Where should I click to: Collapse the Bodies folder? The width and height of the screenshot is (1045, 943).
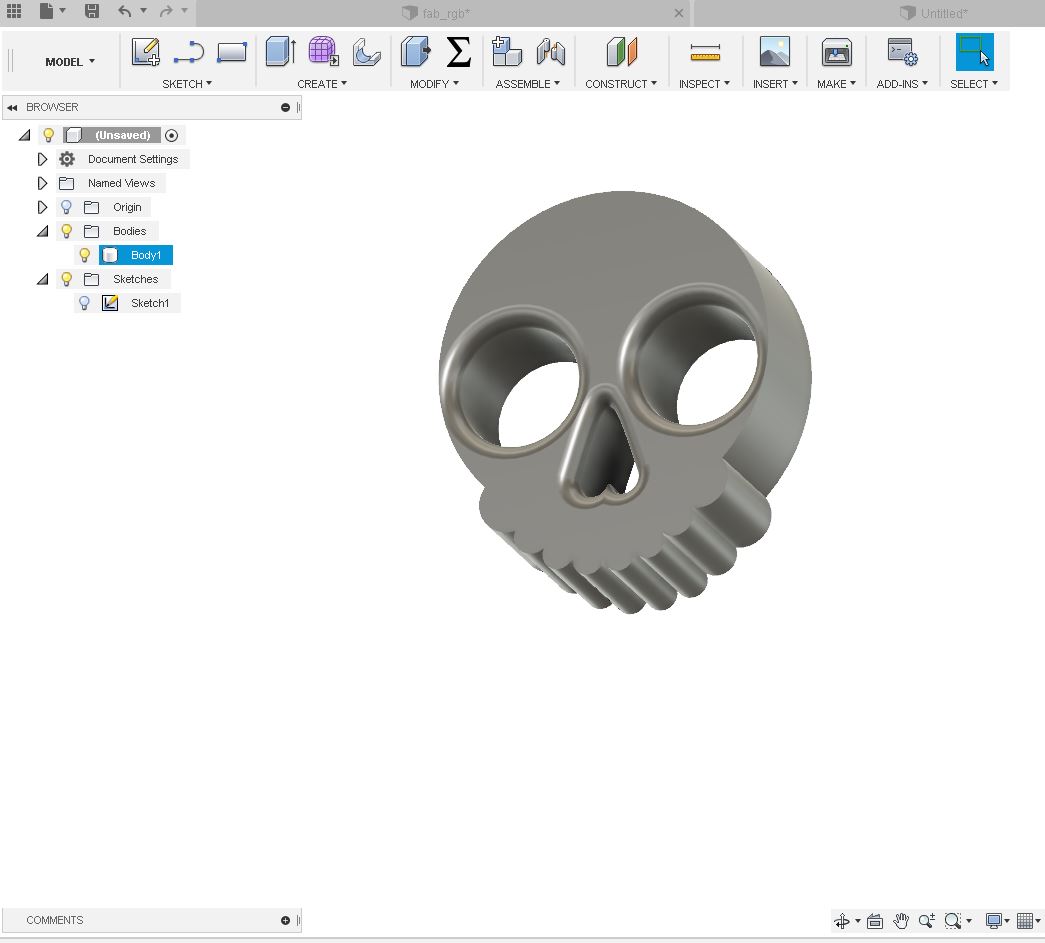[x=43, y=231]
